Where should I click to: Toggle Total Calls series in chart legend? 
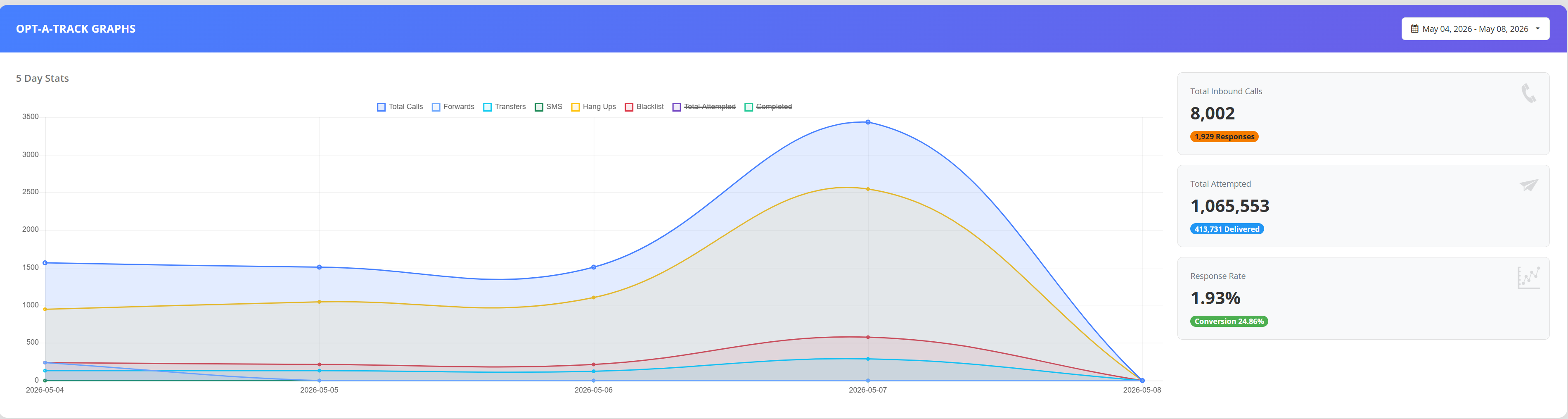[x=400, y=107]
